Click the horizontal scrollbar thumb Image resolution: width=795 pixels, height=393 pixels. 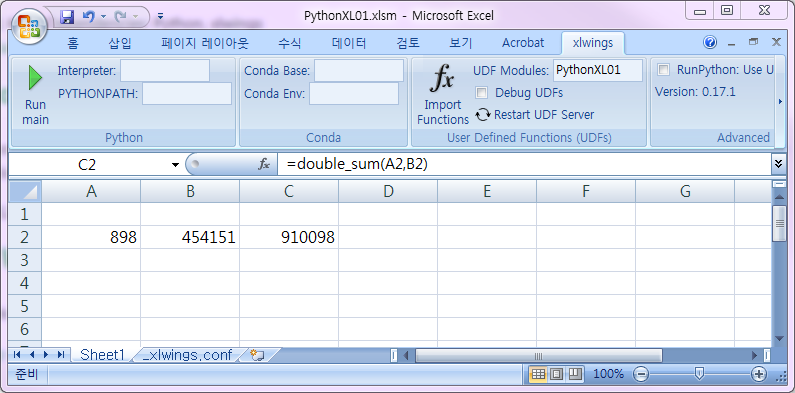click(538, 355)
